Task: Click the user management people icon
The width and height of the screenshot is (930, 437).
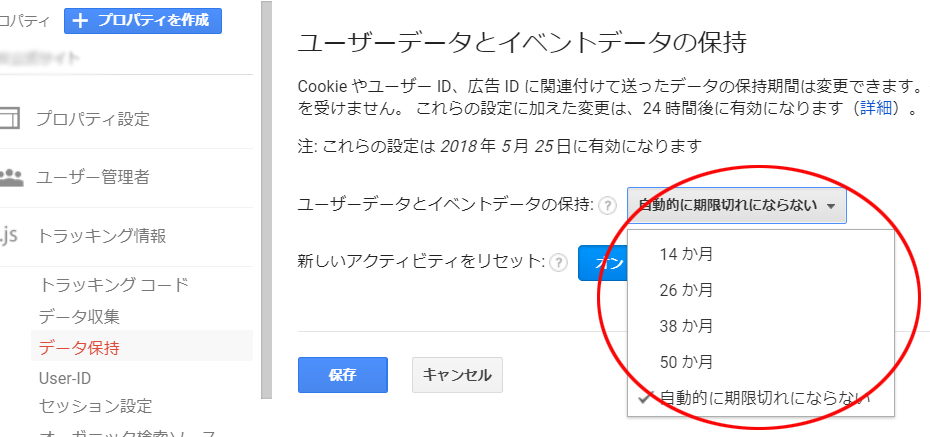Action: 11,177
